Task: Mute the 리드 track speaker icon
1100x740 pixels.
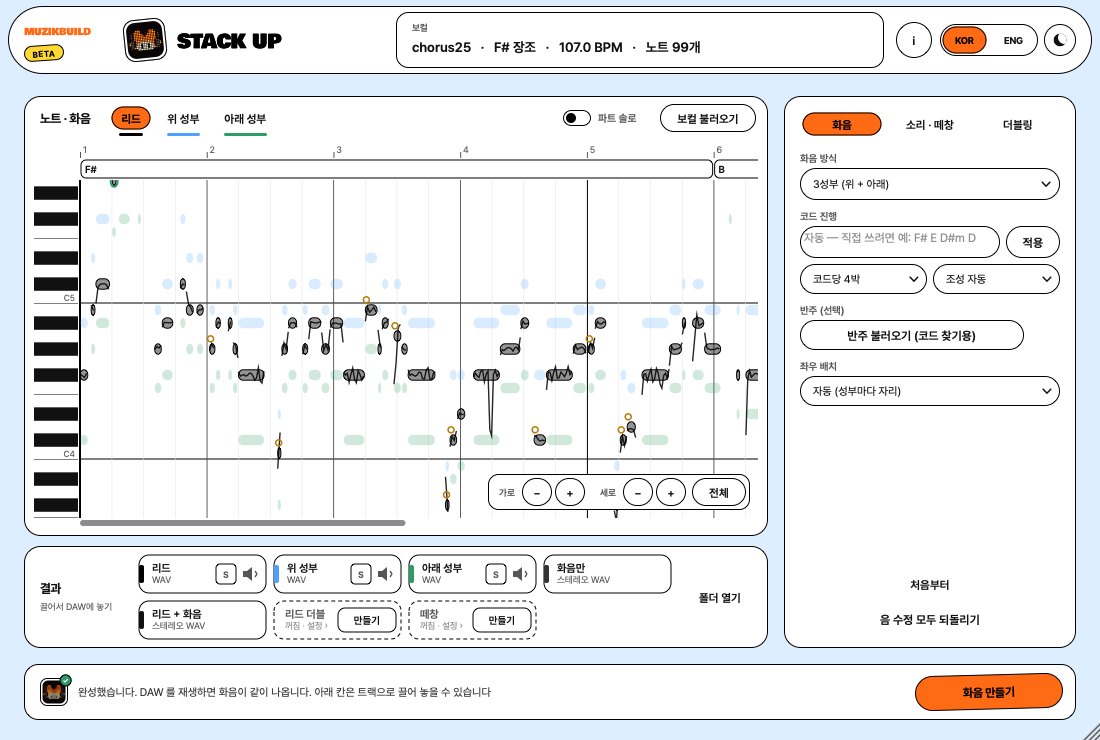Action: point(250,574)
